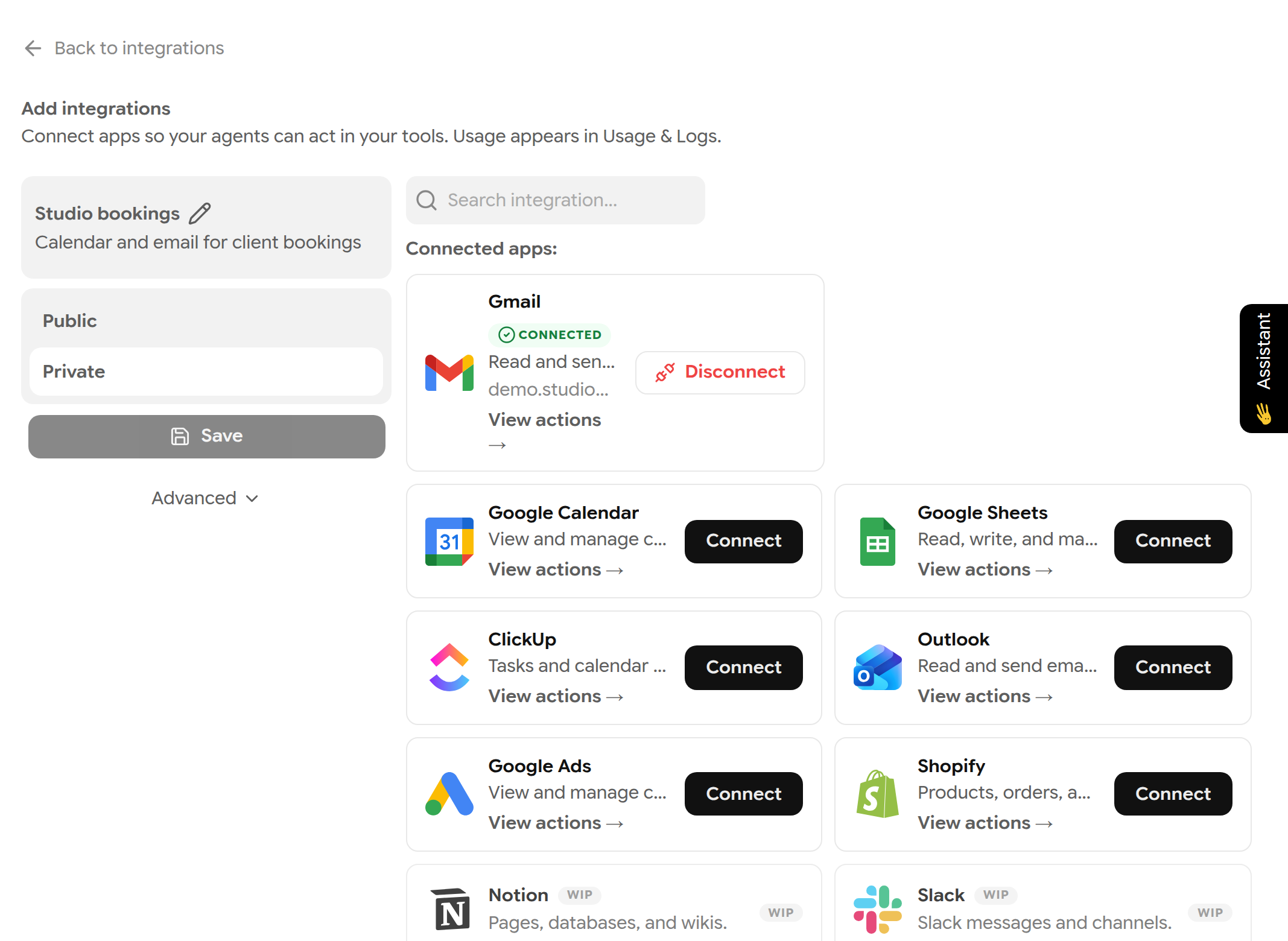
Task: View actions for ClickUp
Action: pyautogui.click(x=556, y=697)
